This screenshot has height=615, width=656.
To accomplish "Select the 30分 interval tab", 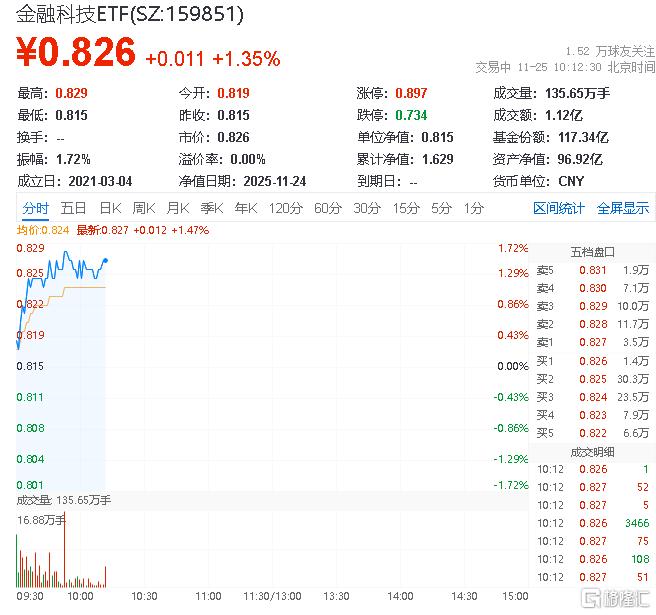I will pos(367,208).
